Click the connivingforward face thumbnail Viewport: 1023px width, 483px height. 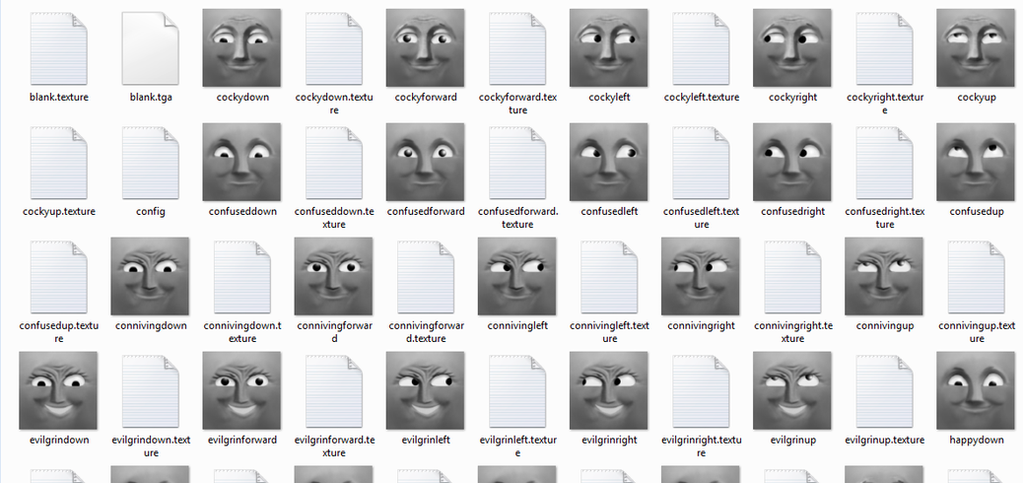coord(333,276)
